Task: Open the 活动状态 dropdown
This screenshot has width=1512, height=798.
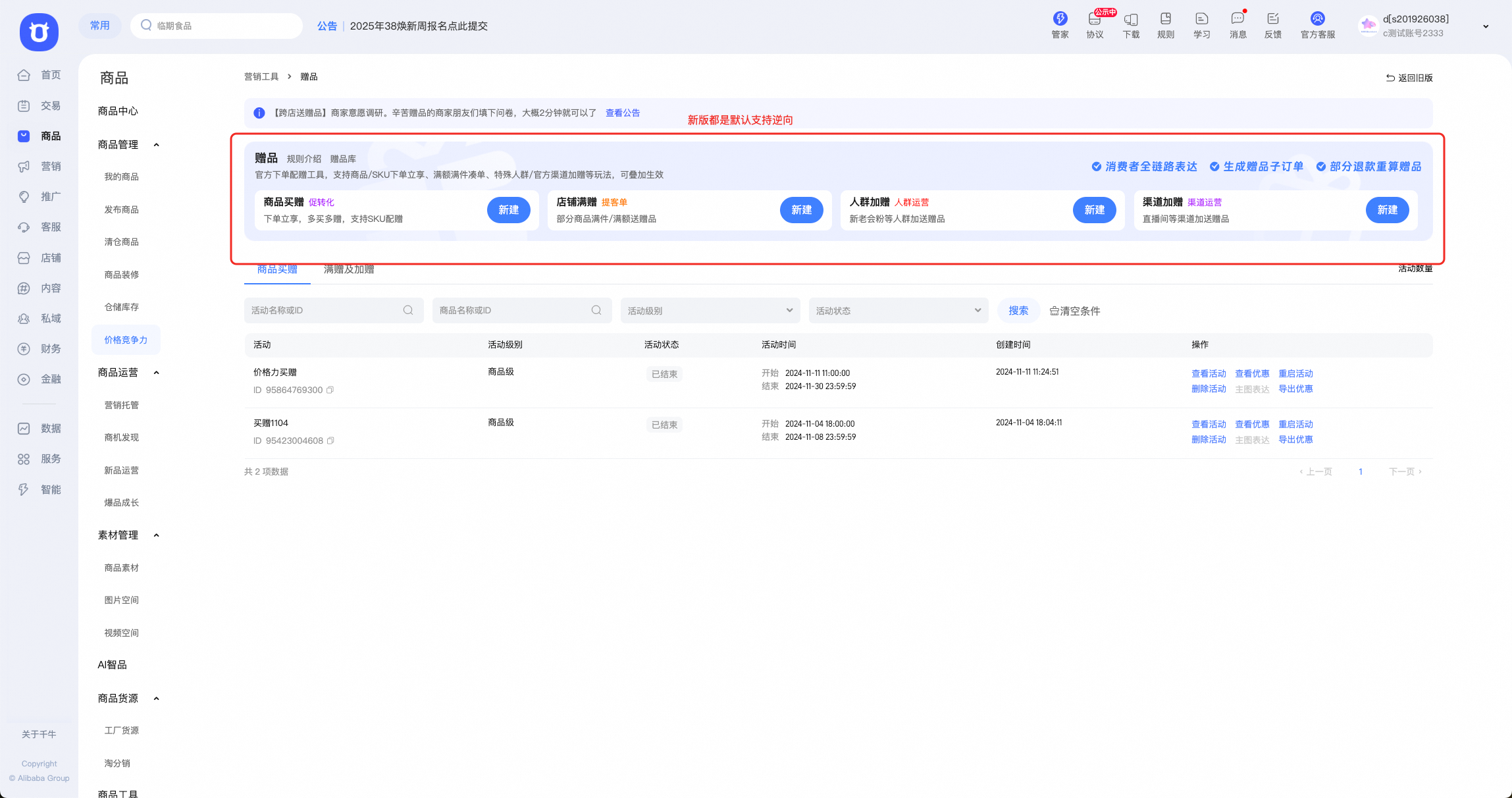Action: [899, 310]
